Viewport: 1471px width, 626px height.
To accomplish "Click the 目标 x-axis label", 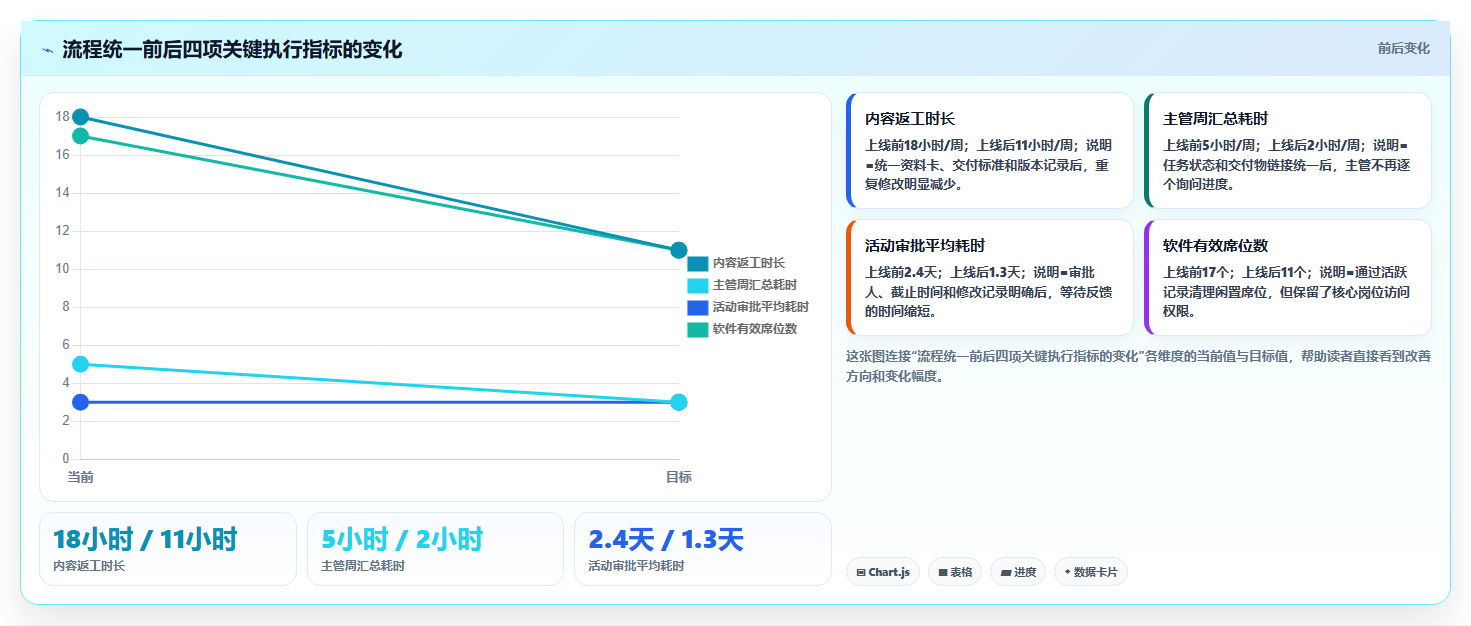I will 679,477.
